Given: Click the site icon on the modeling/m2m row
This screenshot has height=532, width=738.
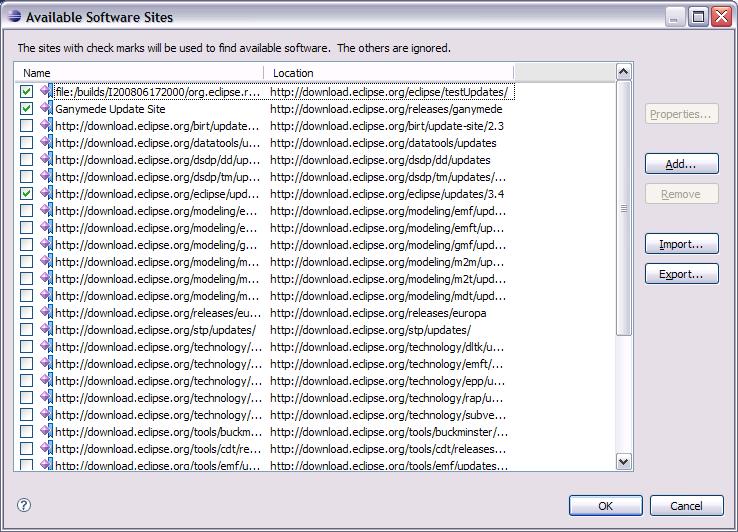Looking at the screenshot, I should pyautogui.click(x=47, y=261).
